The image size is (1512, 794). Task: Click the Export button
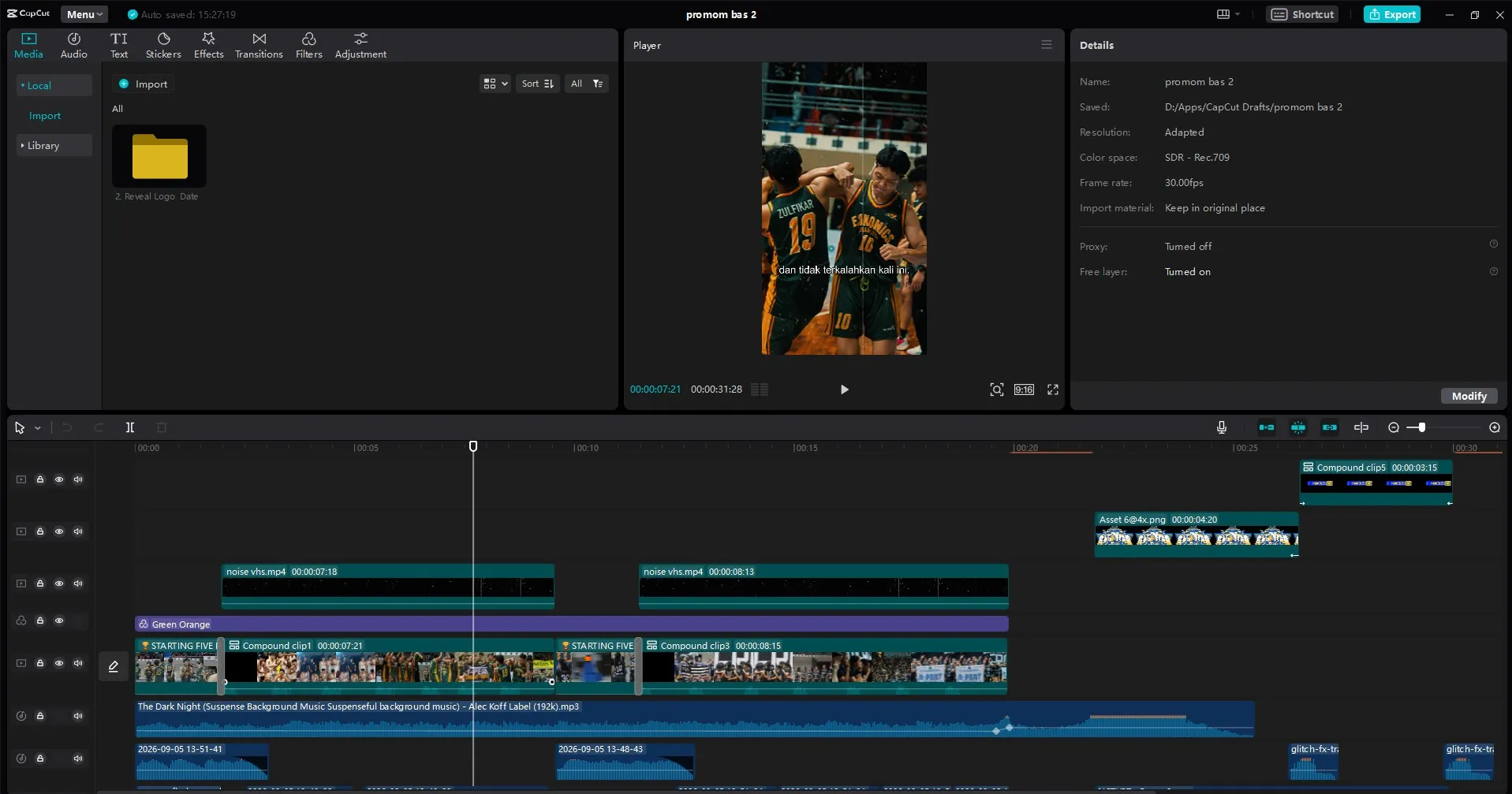[x=1391, y=14]
